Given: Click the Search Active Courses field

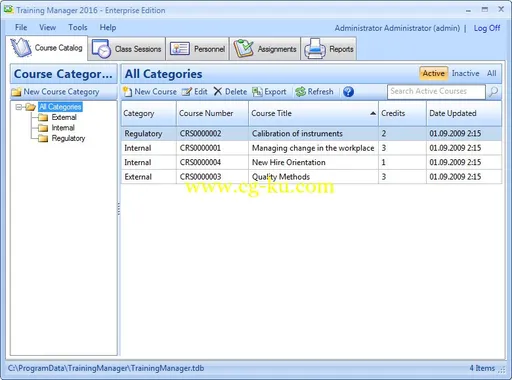Looking at the screenshot, I should (436, 91).
